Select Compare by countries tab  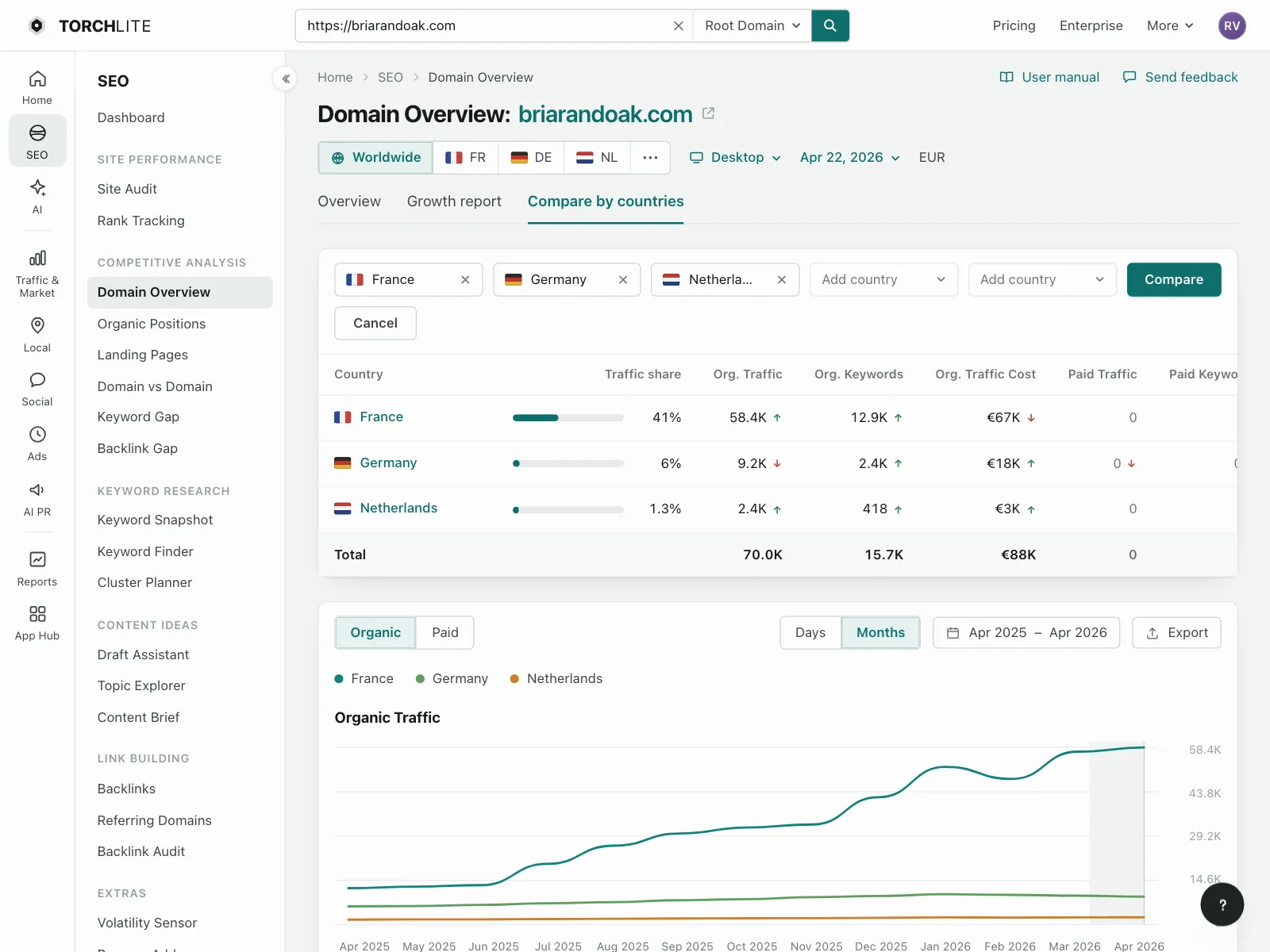click(x=606, y=202)
